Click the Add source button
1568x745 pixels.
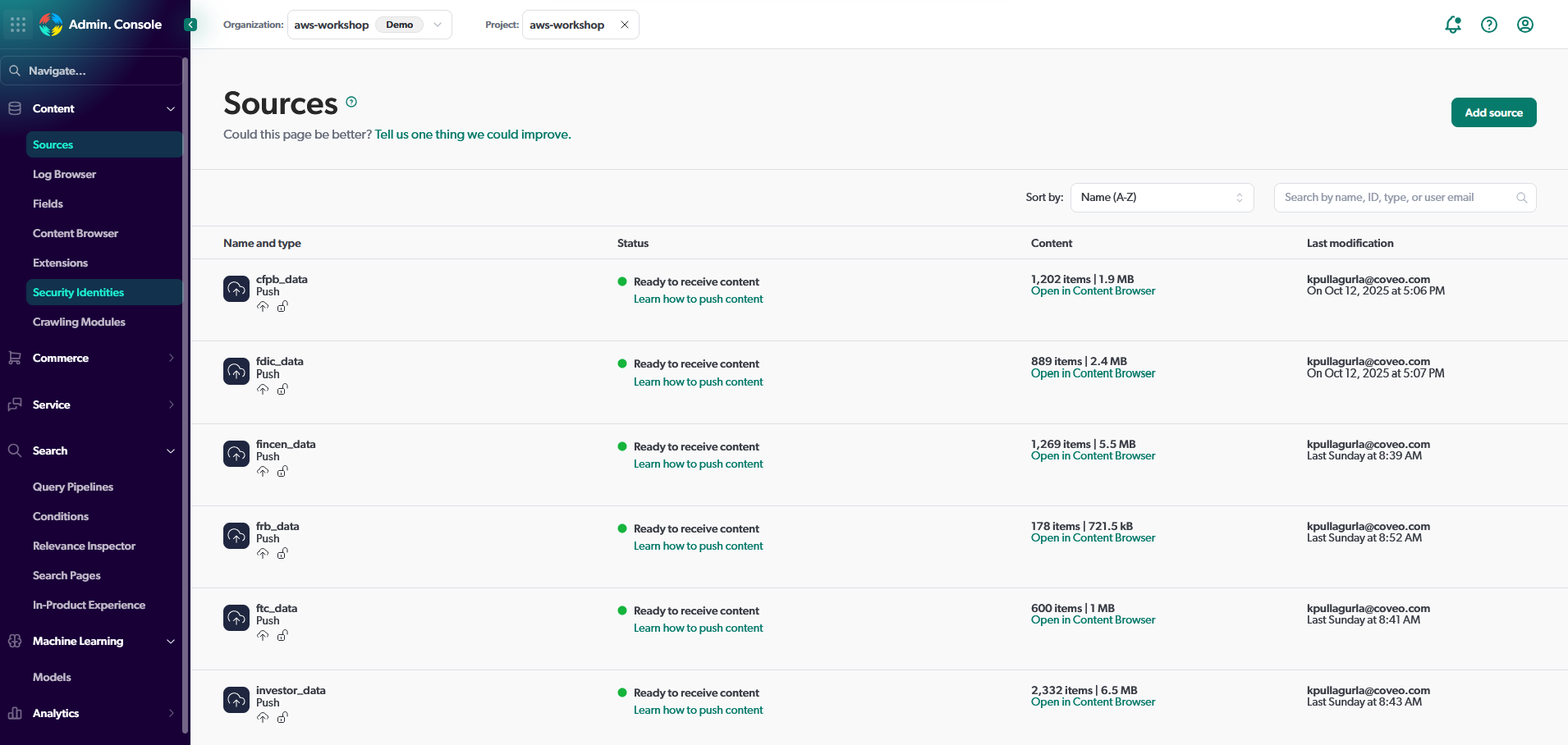[1492, 112]
